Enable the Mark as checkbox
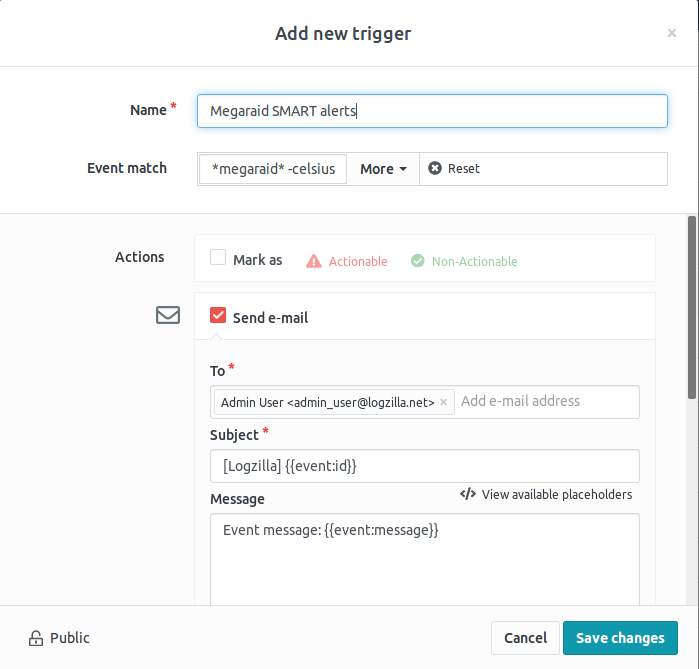The height and width of the screenshot is (669, 699). point(218,258)
